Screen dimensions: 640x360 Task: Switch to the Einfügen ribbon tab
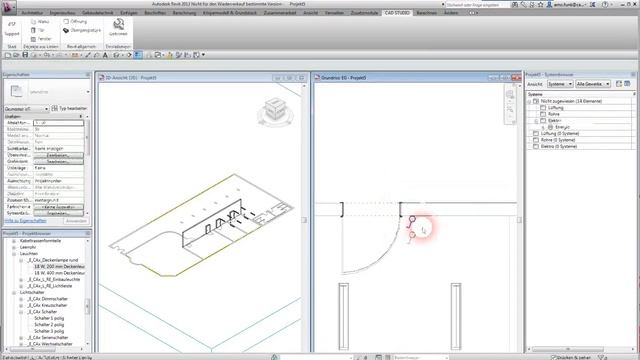tap(129, 13)
